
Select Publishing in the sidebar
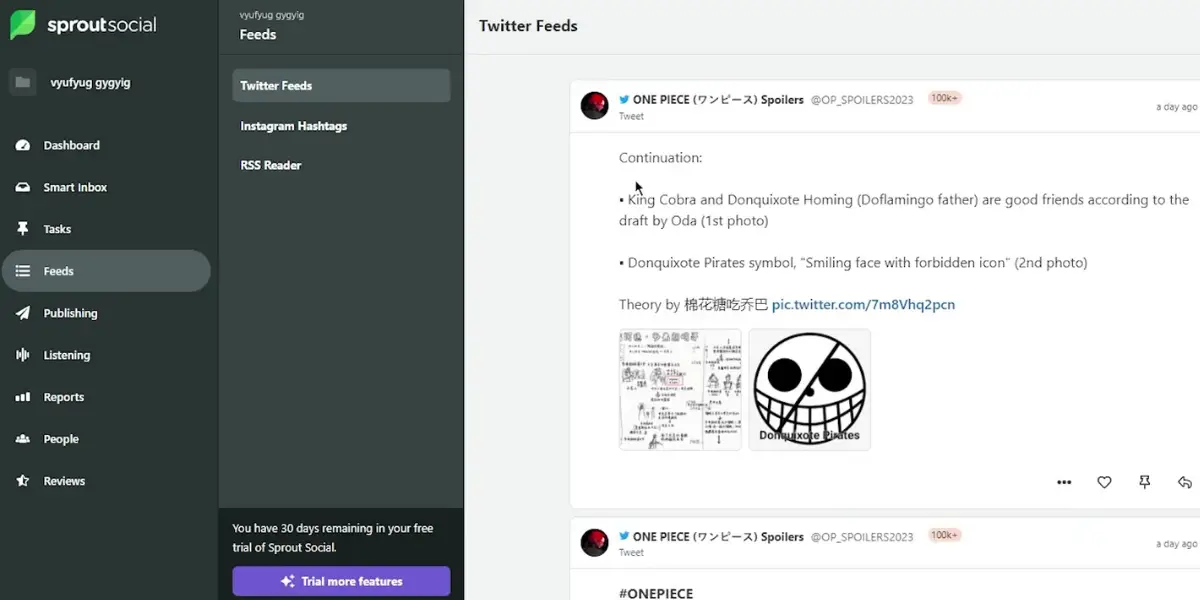coord(106,313)
